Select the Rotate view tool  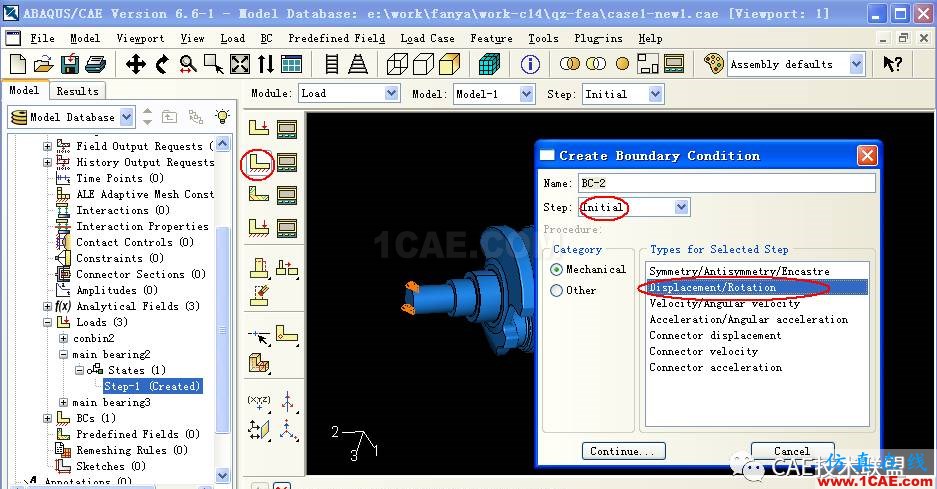click(162, 64)
